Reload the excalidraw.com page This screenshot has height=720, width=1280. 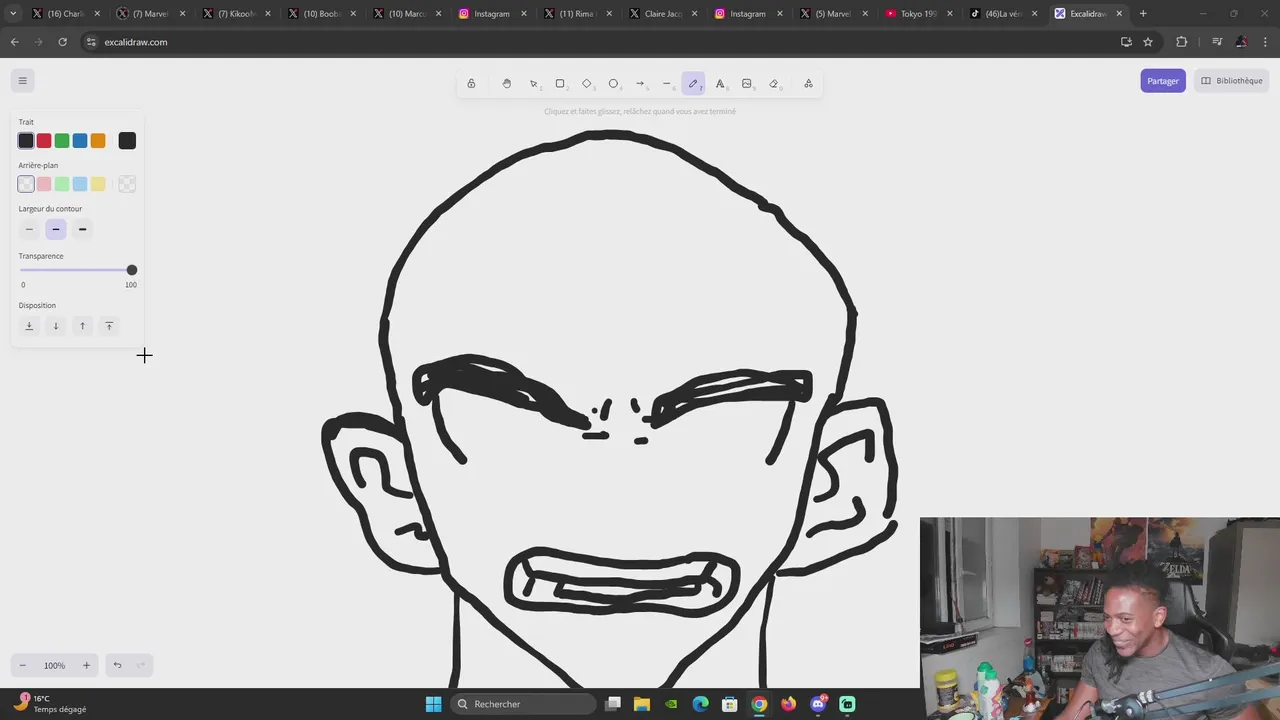point(62,42)
